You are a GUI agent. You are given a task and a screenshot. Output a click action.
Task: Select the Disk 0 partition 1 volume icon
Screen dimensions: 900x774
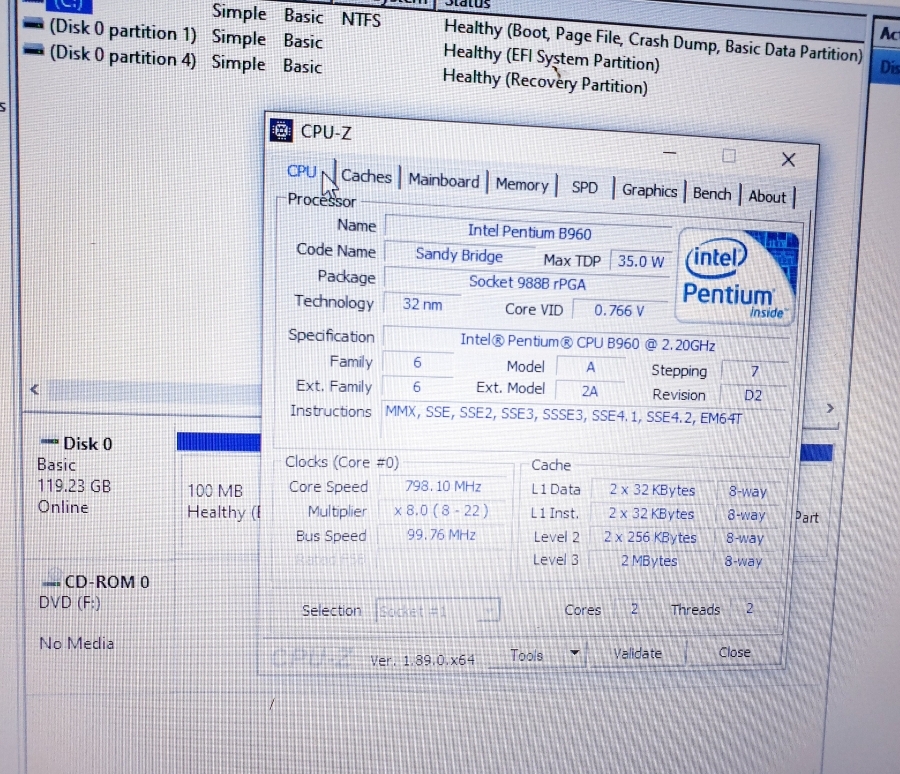point(33,30)
